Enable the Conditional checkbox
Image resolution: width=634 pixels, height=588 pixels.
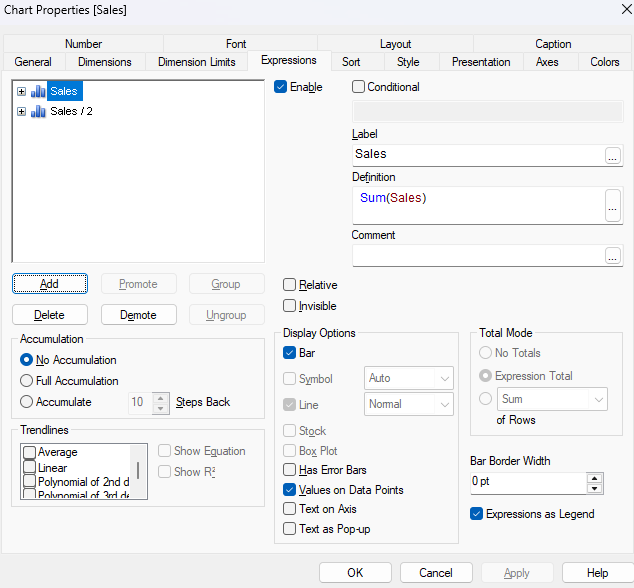coord(358,87)
